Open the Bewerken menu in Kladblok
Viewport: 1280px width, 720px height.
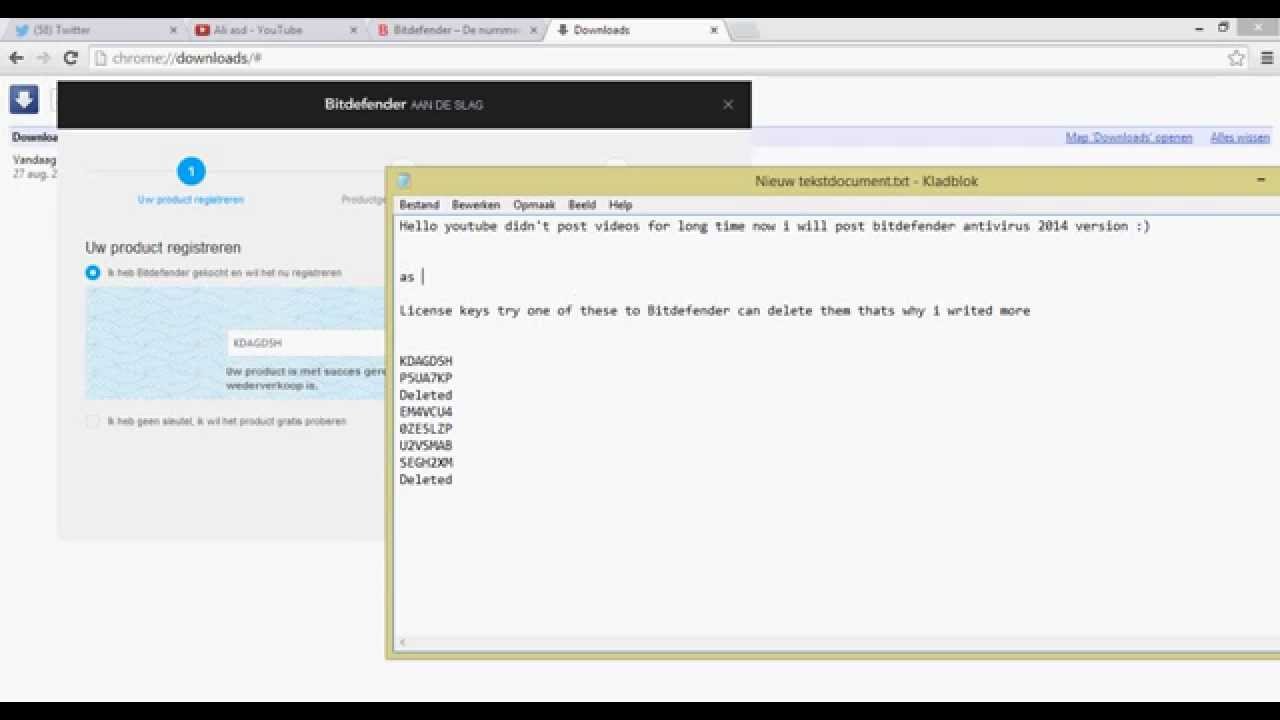(x=476, y=205)
